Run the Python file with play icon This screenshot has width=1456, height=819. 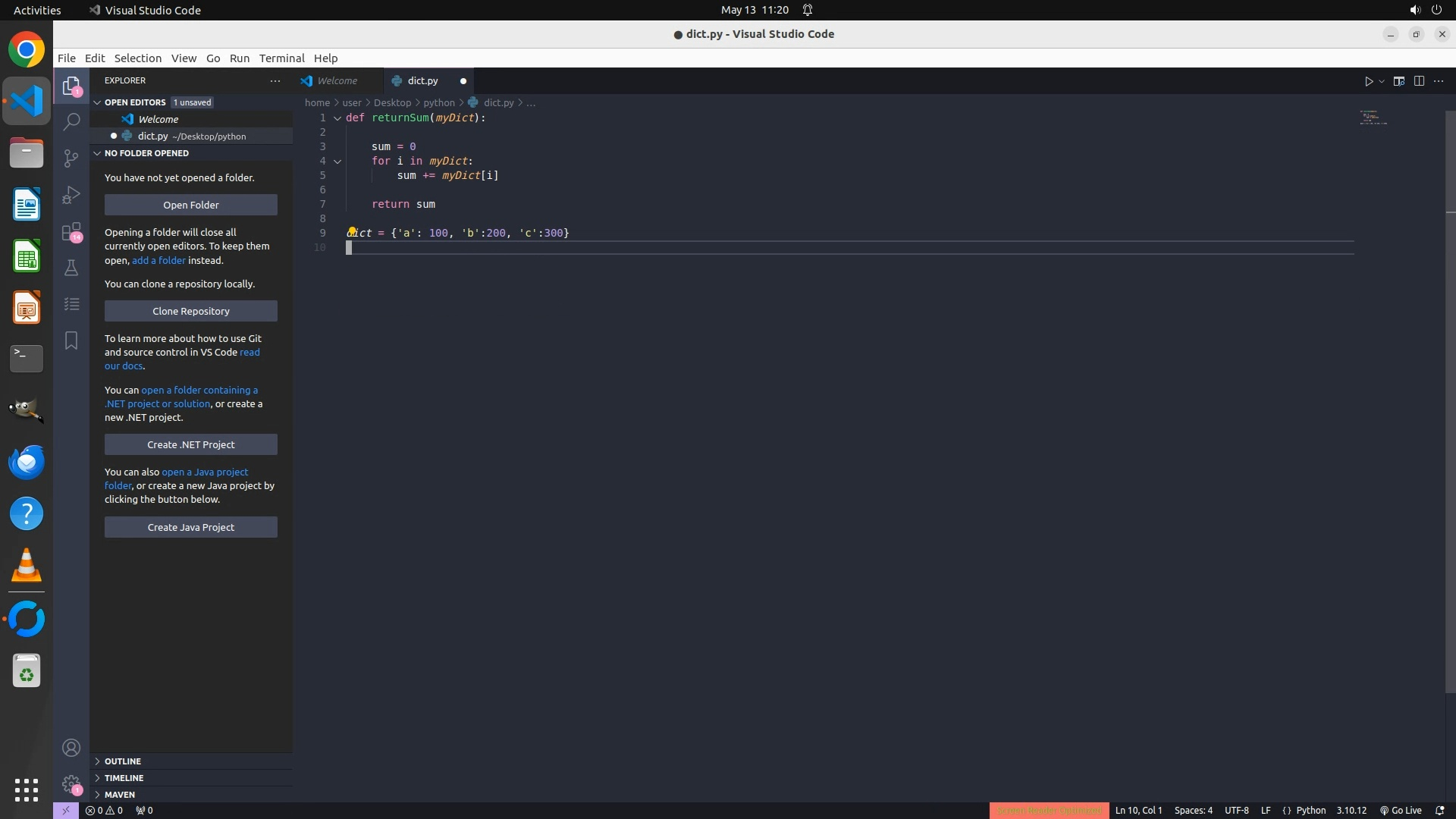tap(1369, 81)
